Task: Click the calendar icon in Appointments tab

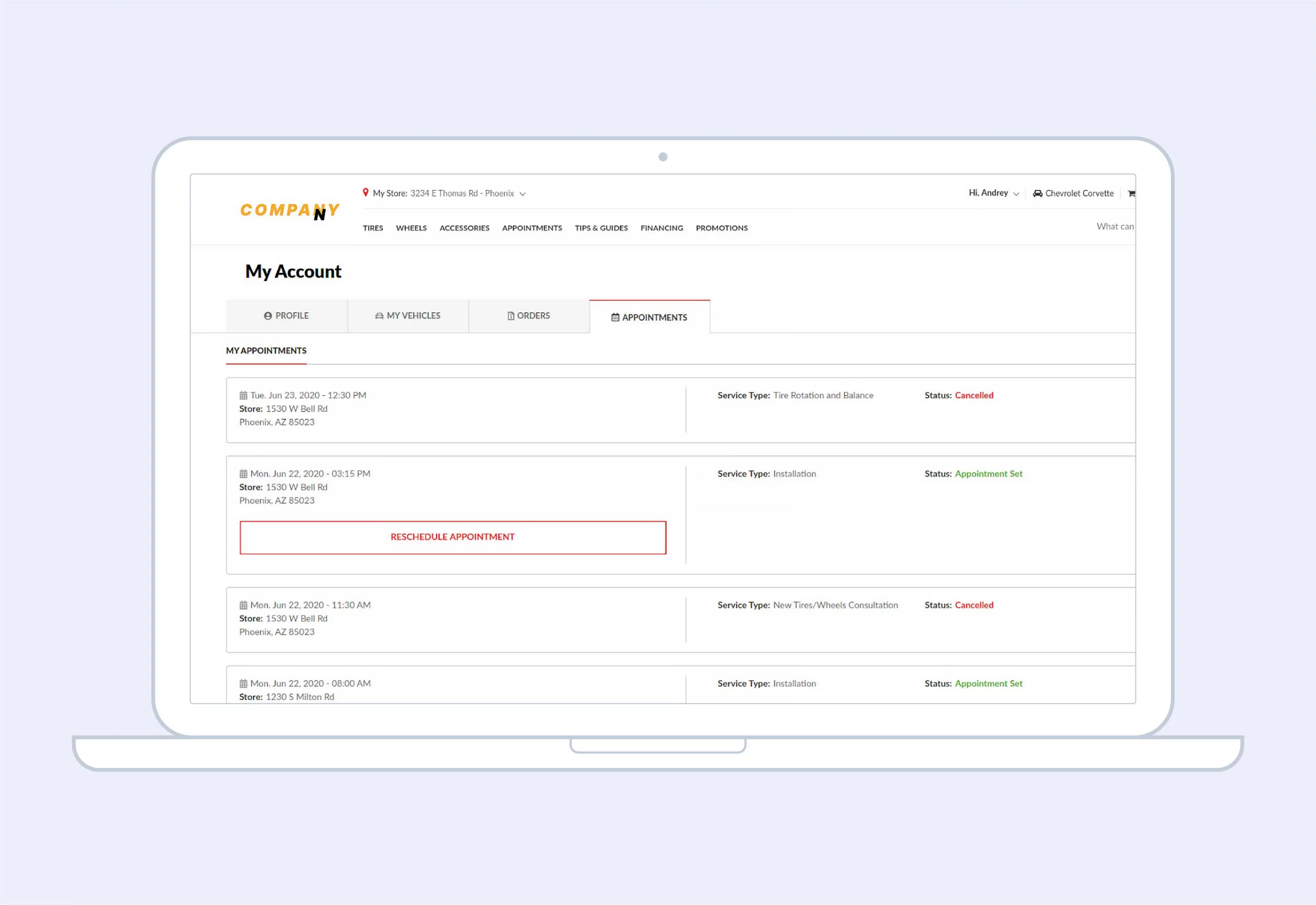Action: [x=615, y=318]
